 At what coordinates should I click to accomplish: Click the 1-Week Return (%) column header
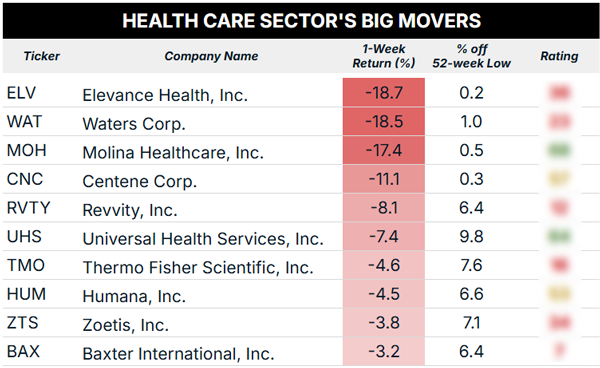pos(384,56)
